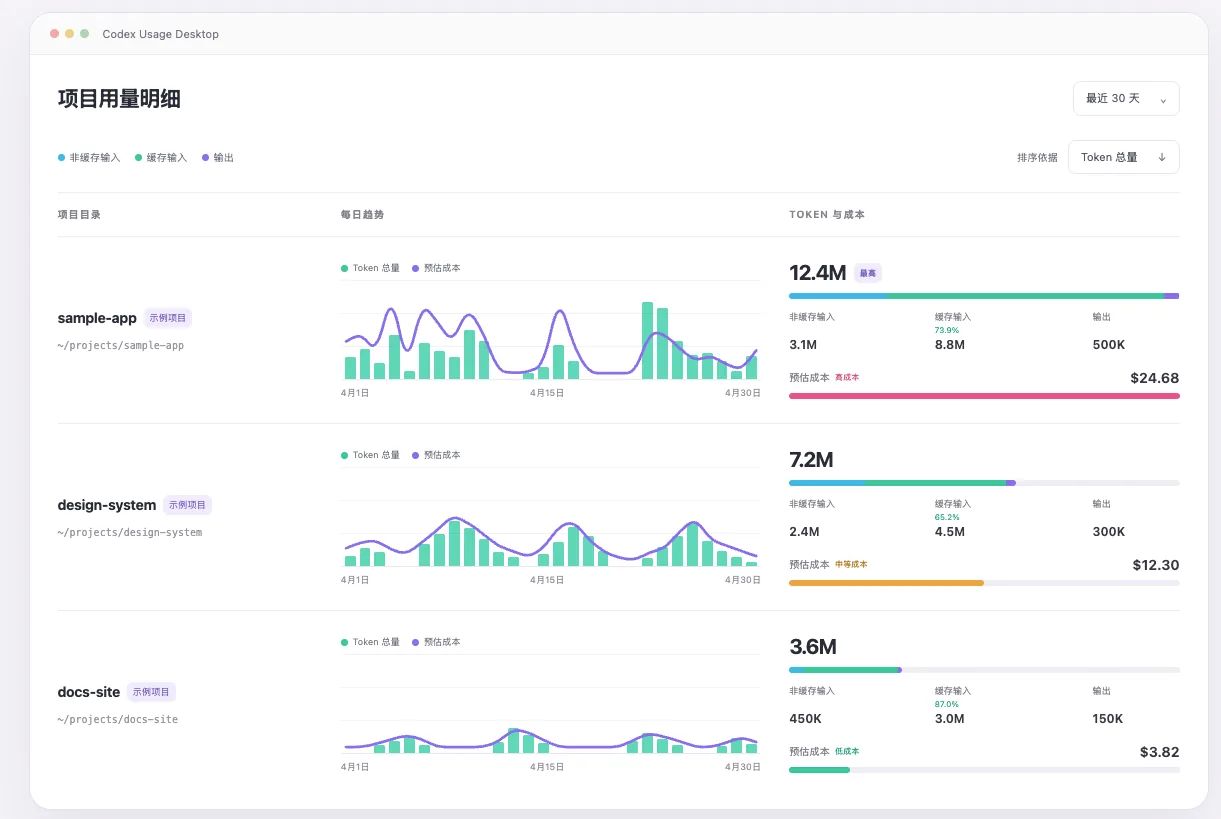Click the 最高 badge next to 12.4M
The height and width of the screenshot is (819, 1221).
pos(868,273)
